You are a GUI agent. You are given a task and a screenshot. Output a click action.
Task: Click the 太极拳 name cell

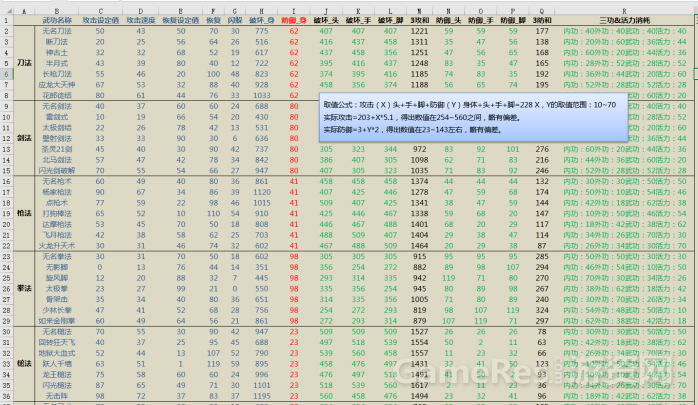point(57,288)
